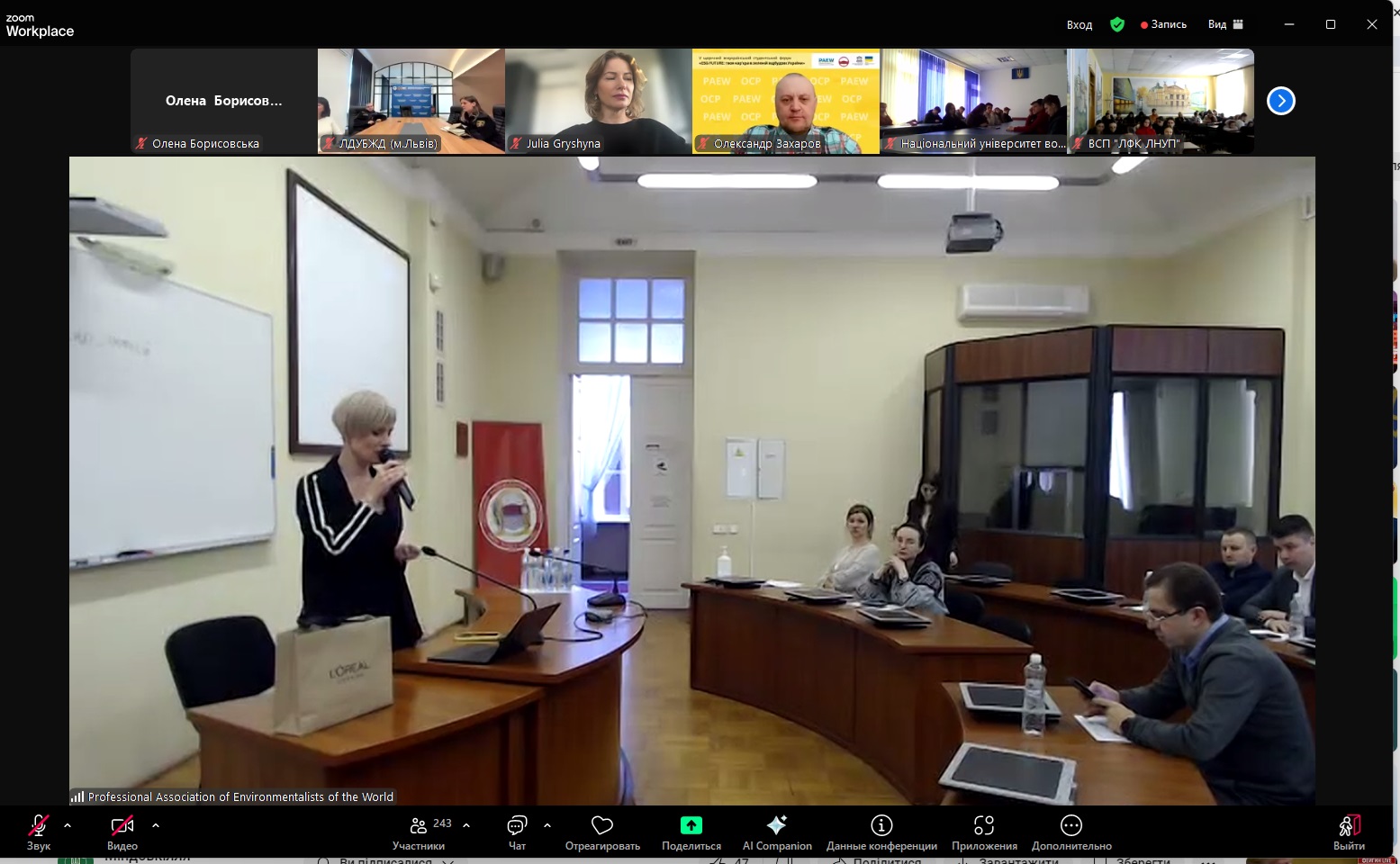Open AI Companion
This screenshot has height=864, width=1400.
click(776, 832)
